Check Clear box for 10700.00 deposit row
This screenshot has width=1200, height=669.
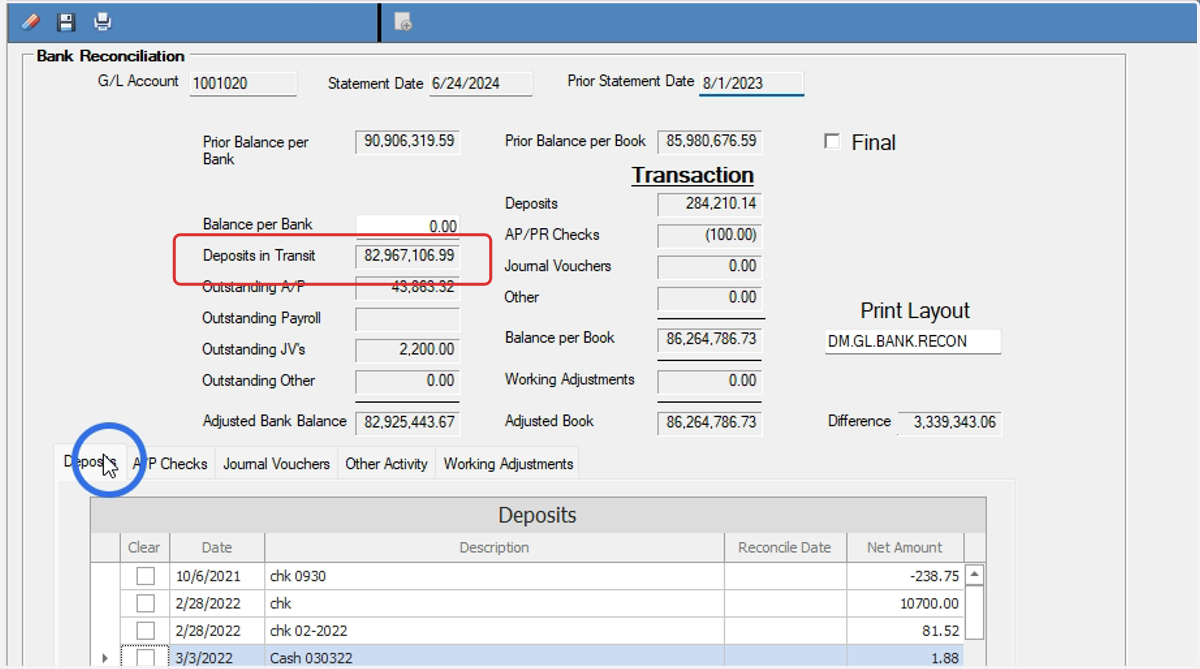146,603
